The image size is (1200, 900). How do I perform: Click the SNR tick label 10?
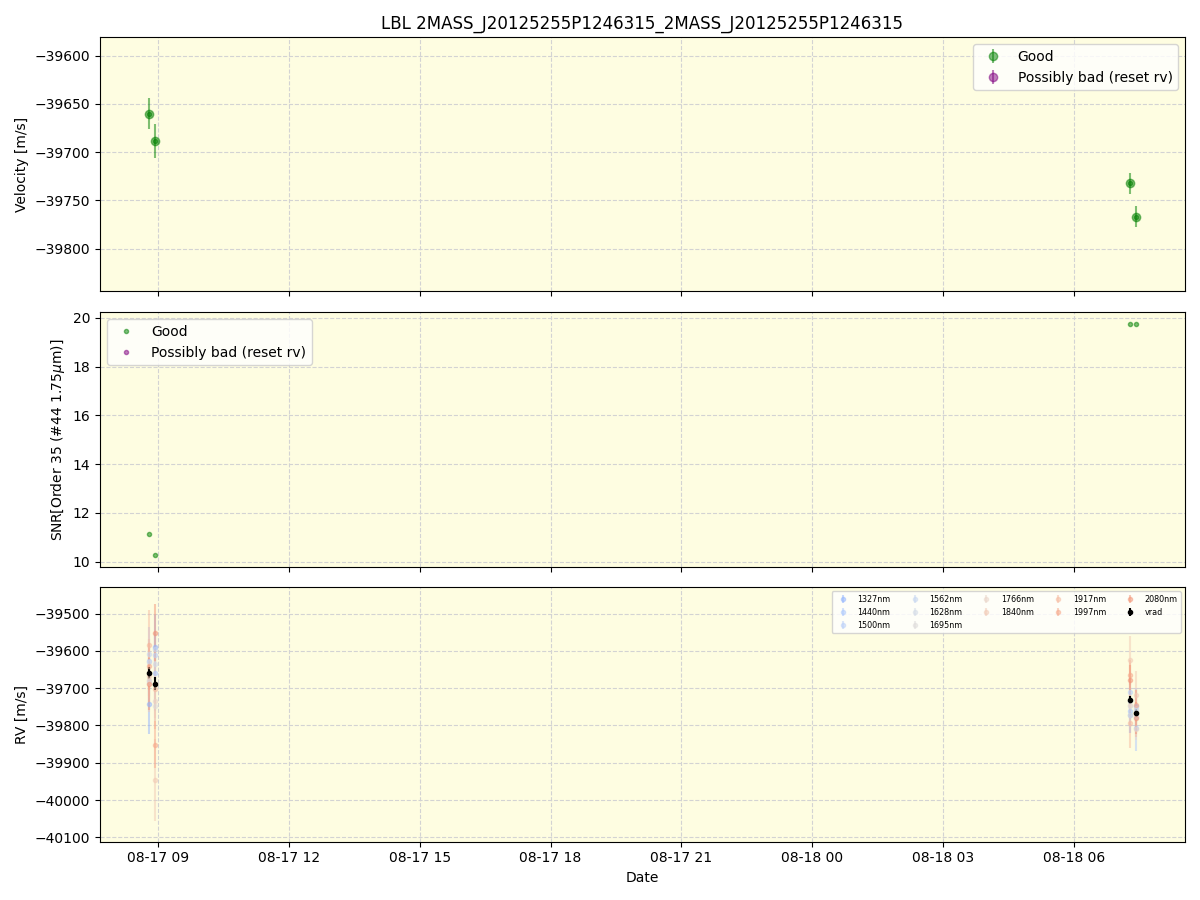[82, 562]
